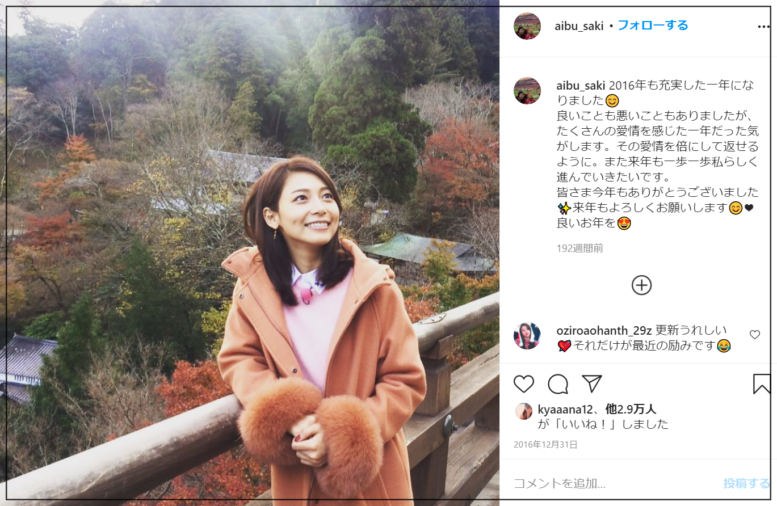Click the aibu_saki username in header

pyautogui.click(x=579, y=26)
